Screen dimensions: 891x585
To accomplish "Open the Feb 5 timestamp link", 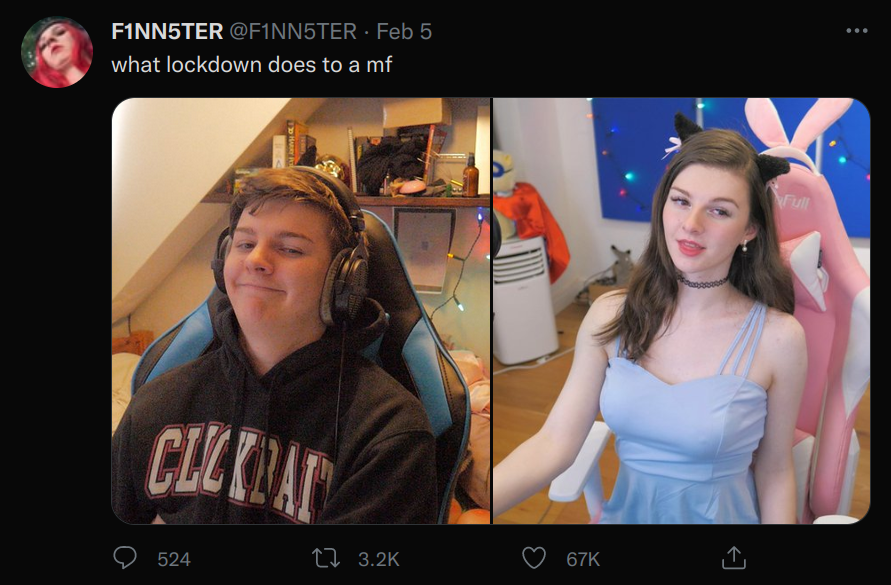I will (404, 31).
